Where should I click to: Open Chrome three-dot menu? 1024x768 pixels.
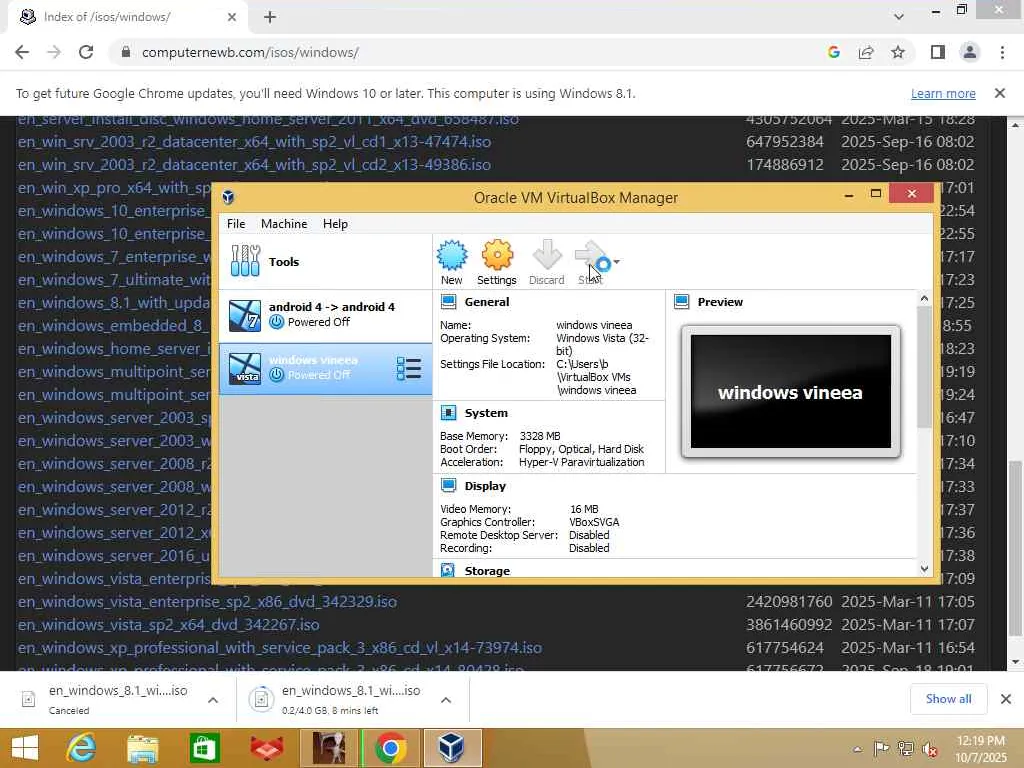1002,52
